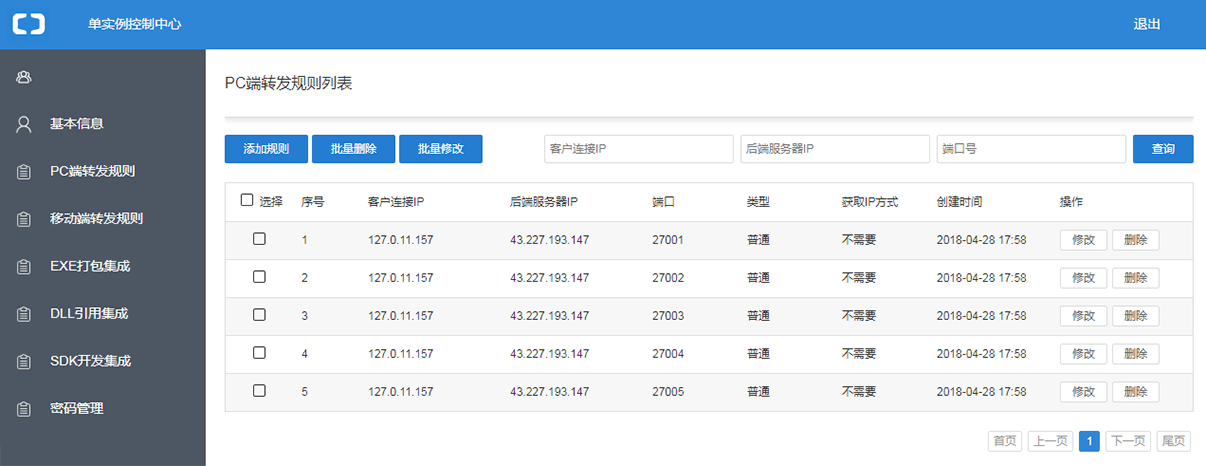1206x466 pixels.
Task: Open SDK开发集成 in the sidebar menu
Action: (90, 361)
